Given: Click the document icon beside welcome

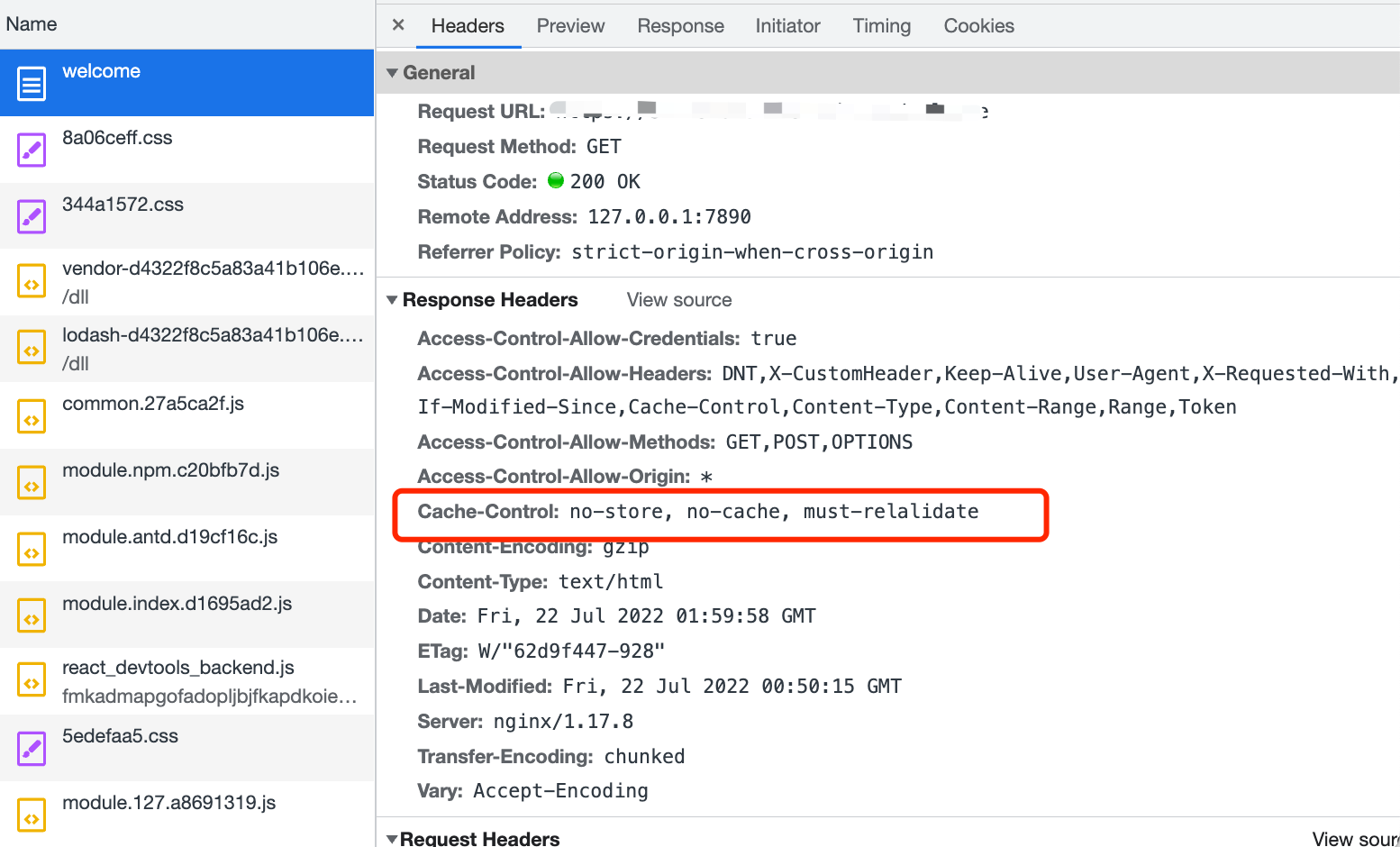Looking at the screenshot, I should click(x=32, y=84).
